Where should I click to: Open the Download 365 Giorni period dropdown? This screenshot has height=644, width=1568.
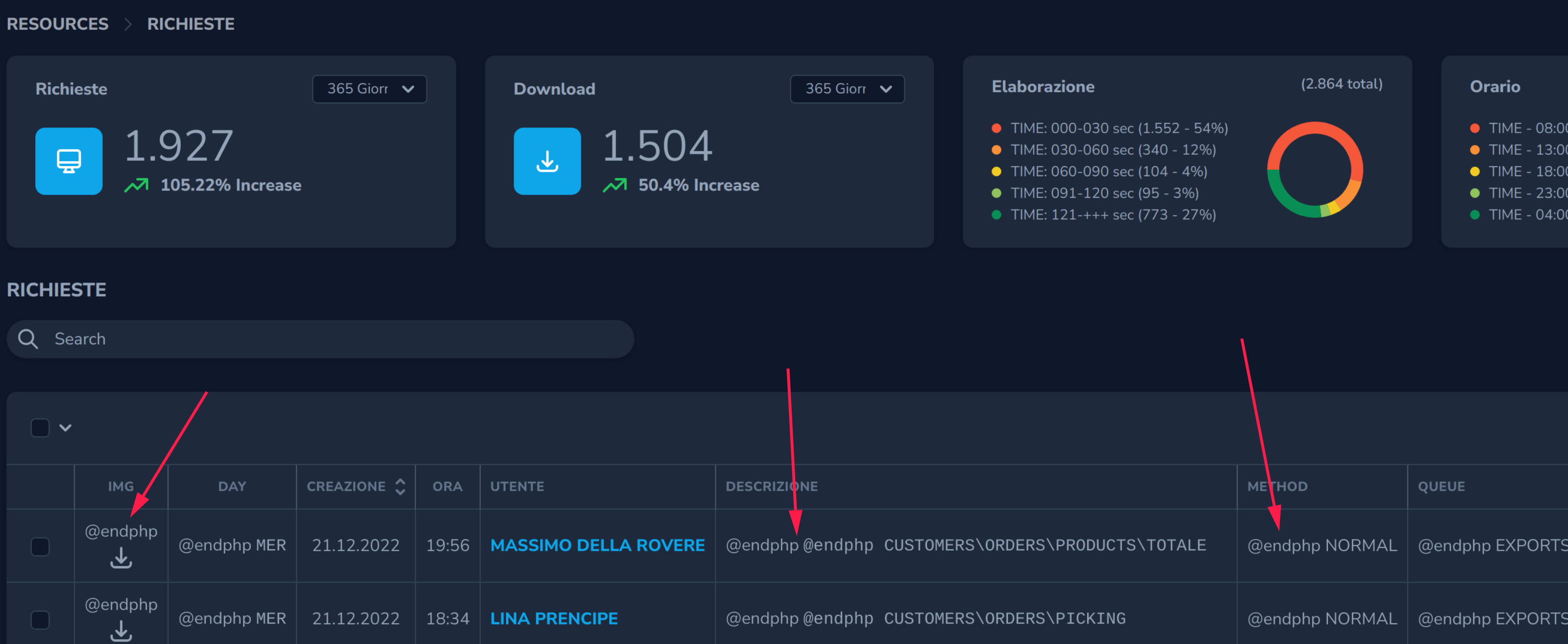click(x=846, y=89)
